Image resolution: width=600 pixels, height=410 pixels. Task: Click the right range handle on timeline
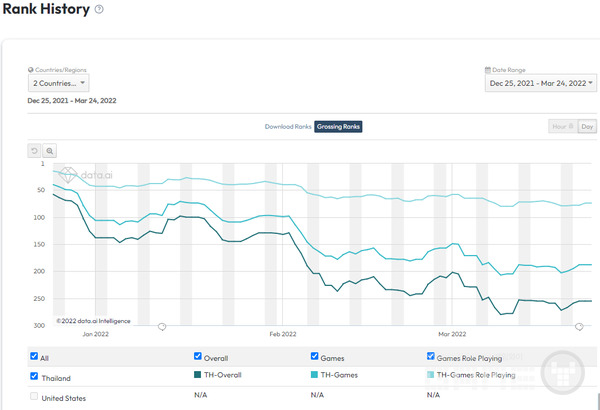pyautogui.click(x=579, y=327)
